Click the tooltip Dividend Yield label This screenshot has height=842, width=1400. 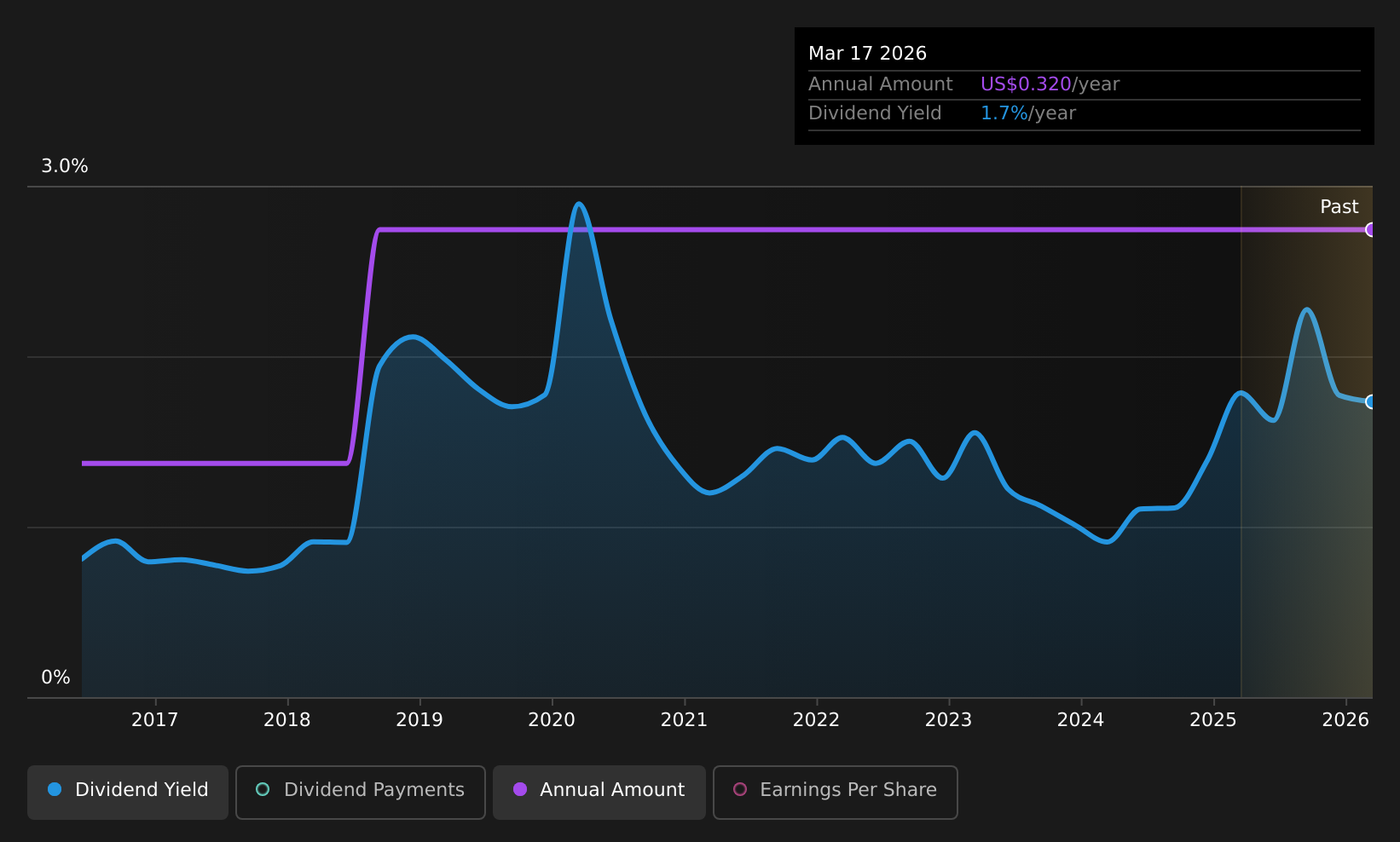(x=875, y=113)
